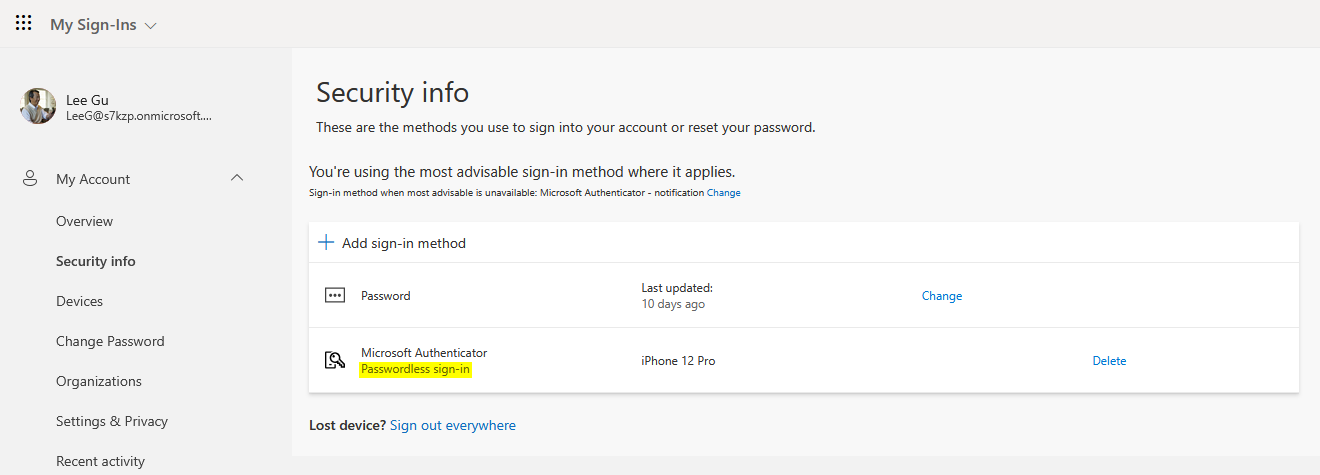
Task: Go to the Overview page
Action: (85, 221)
